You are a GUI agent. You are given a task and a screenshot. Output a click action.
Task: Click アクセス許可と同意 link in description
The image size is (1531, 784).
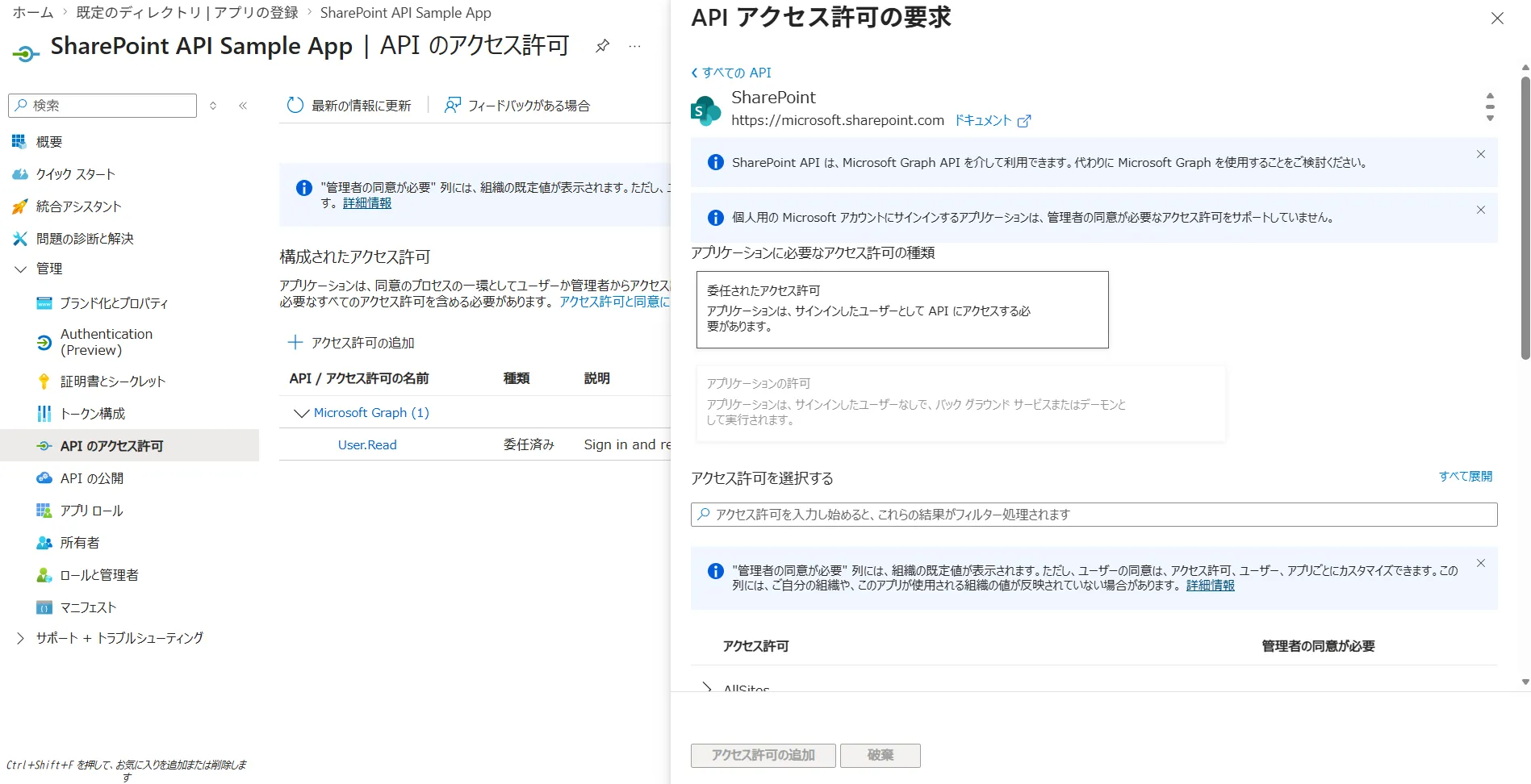click(615, 302)
